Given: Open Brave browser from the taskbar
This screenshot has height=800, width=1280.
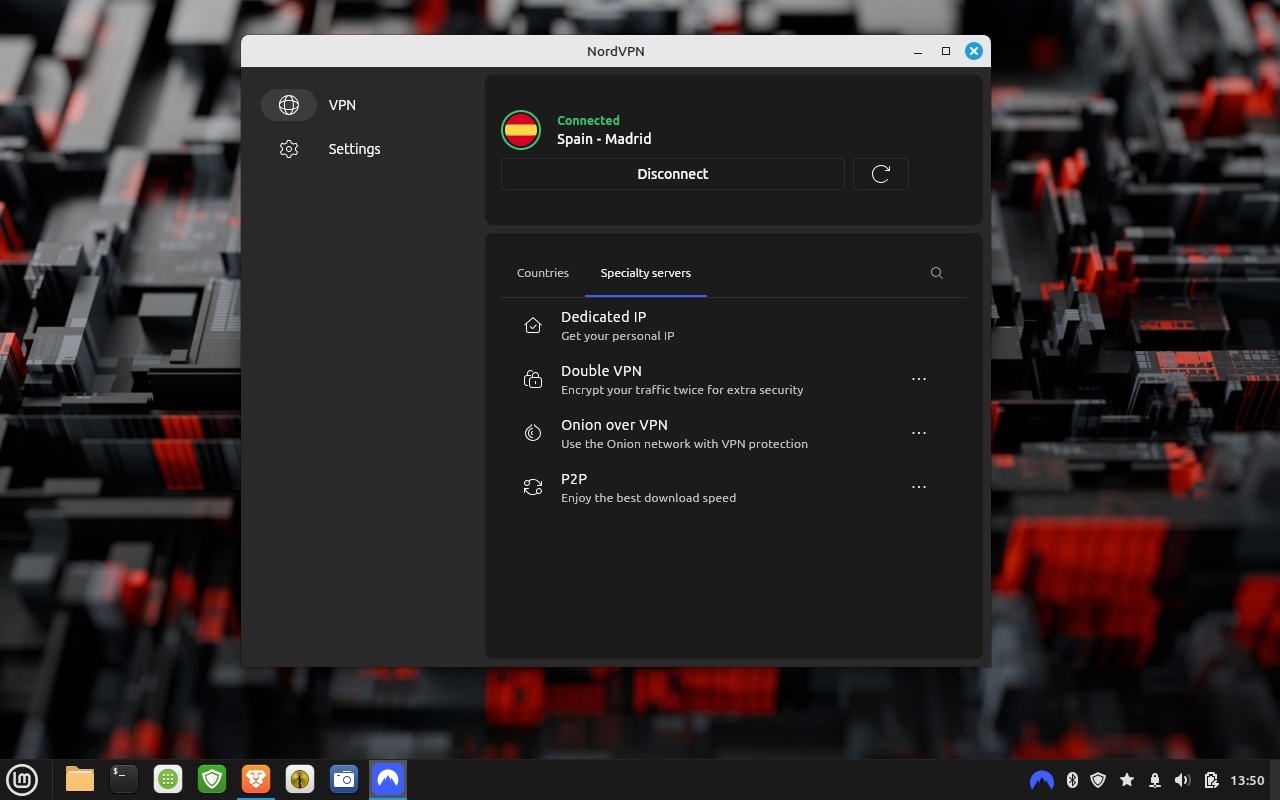Looking at the screenshot, I should [256, 779].
